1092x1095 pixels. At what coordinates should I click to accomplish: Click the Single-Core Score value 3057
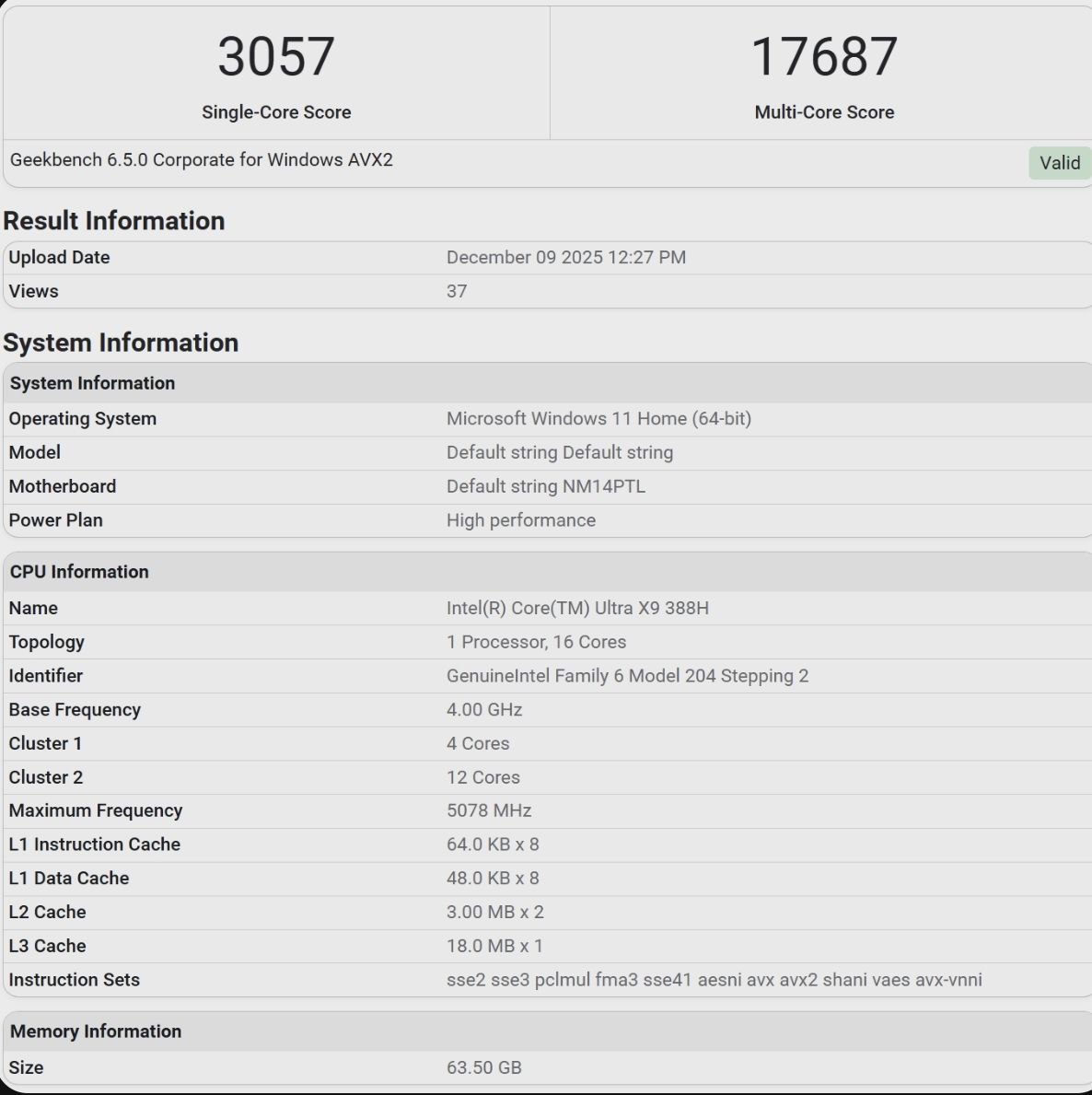coord(276,57)
